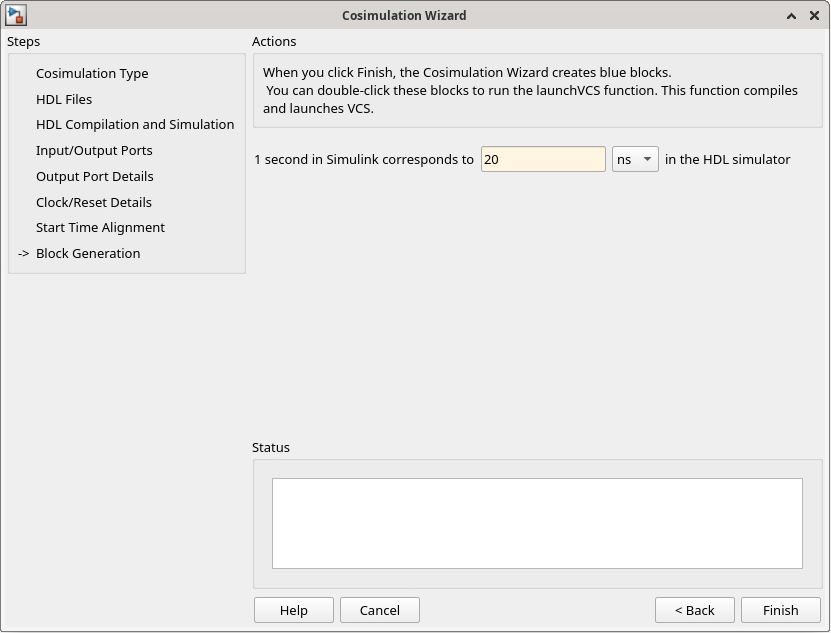Image resolution: width=831 pixels, height=633 pixels.
Task: Click the timescale field containing 20
Action: click(543, 159)
